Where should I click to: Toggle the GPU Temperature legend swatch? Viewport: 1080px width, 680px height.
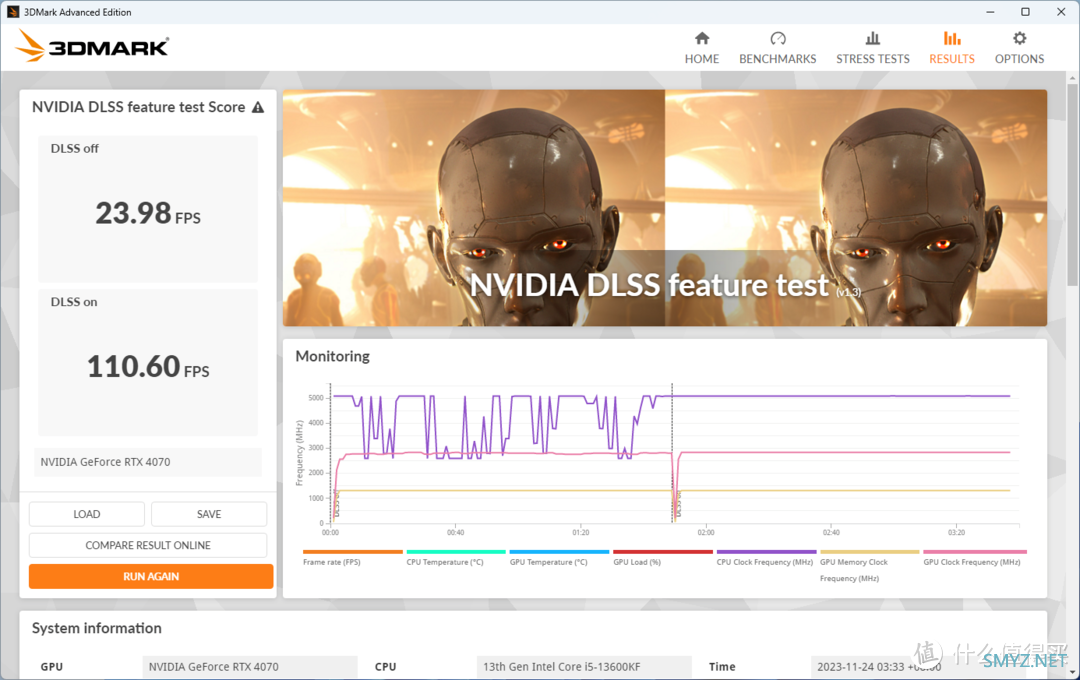pyautogui.click(x=559, y=552)
